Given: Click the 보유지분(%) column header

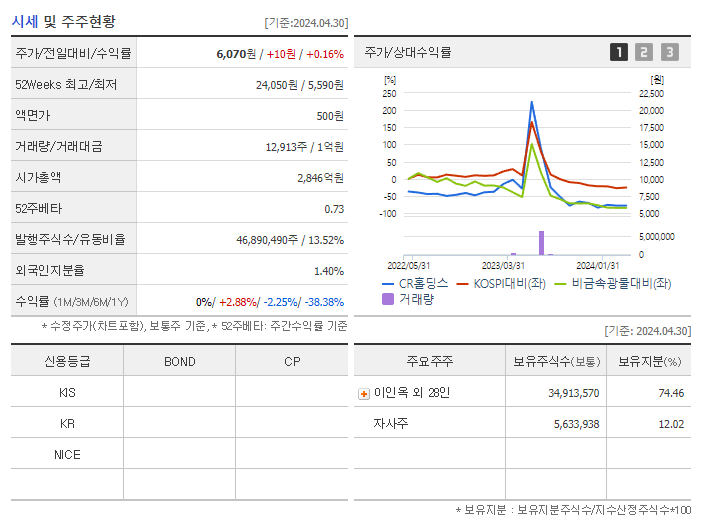Looking at the screenshot, I should tap(650, 361).
